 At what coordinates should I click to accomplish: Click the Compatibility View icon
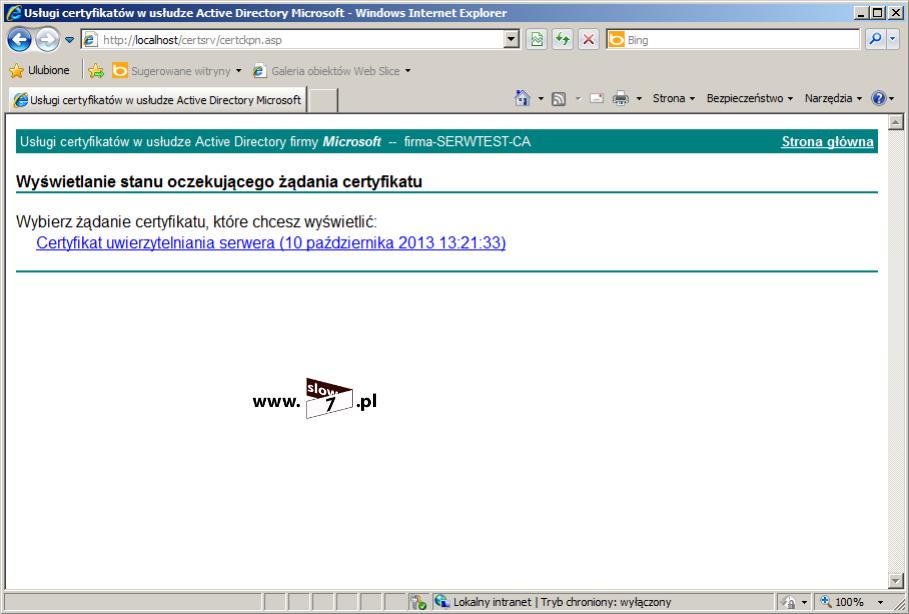tap(537, 39)
